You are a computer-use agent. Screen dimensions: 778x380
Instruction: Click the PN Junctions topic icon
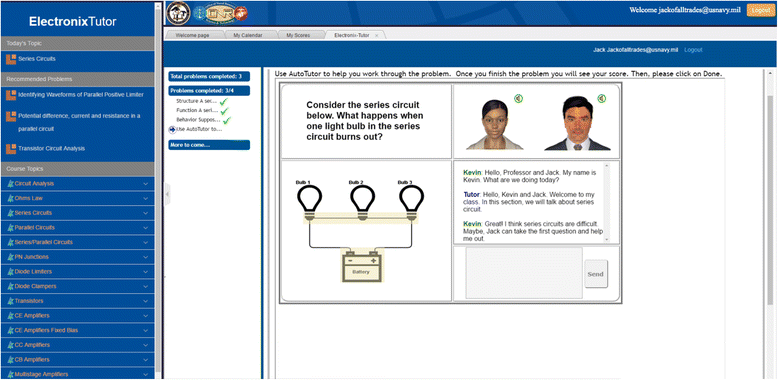(11, 257)
